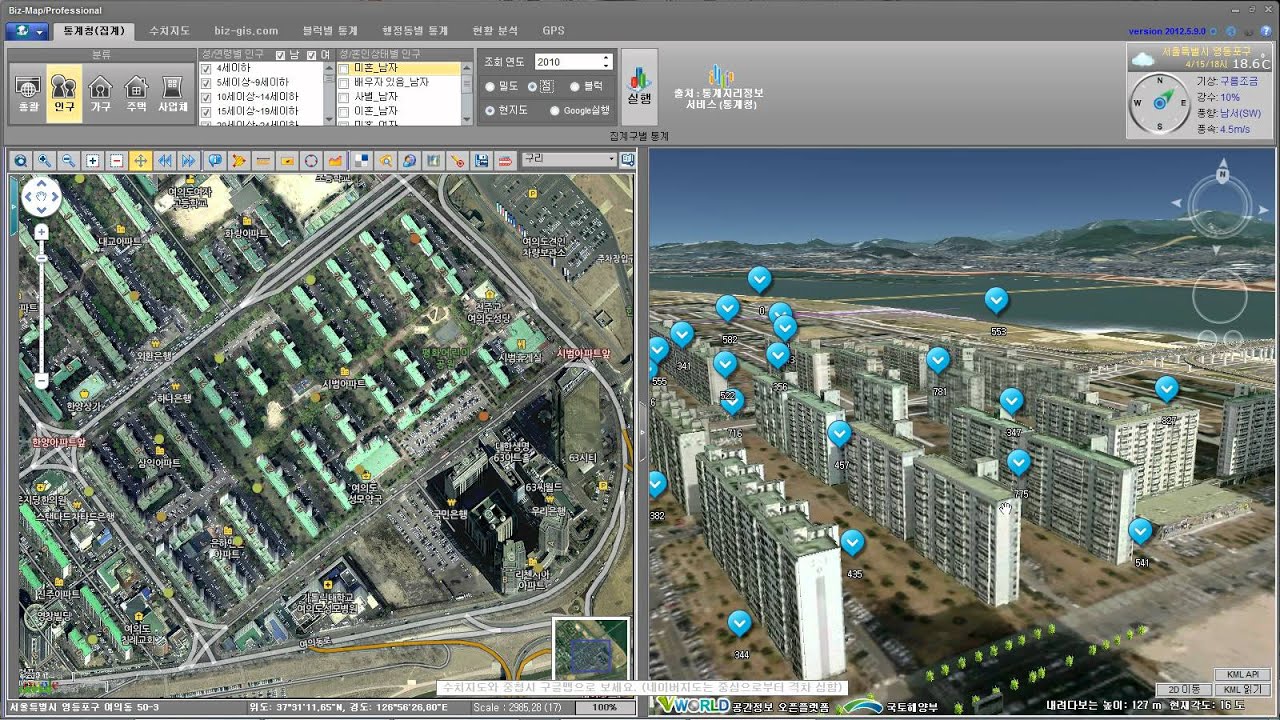The image size is (1280, 720).
Task: Check the 배우자 있음_남자 checkbox
Action: 344,82
